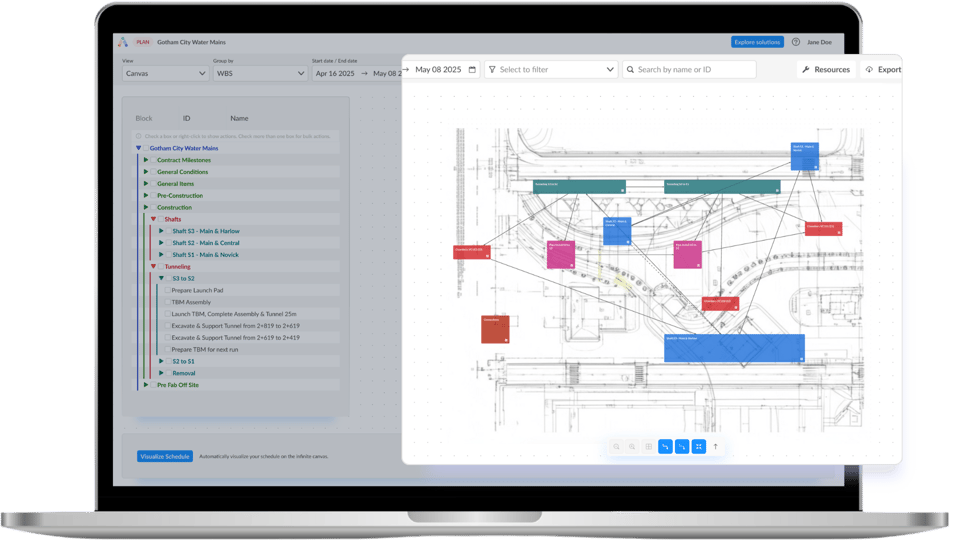Expand the S2 to S1 node
The width and height of the screenshot is (960, 540).
point(161,361)
